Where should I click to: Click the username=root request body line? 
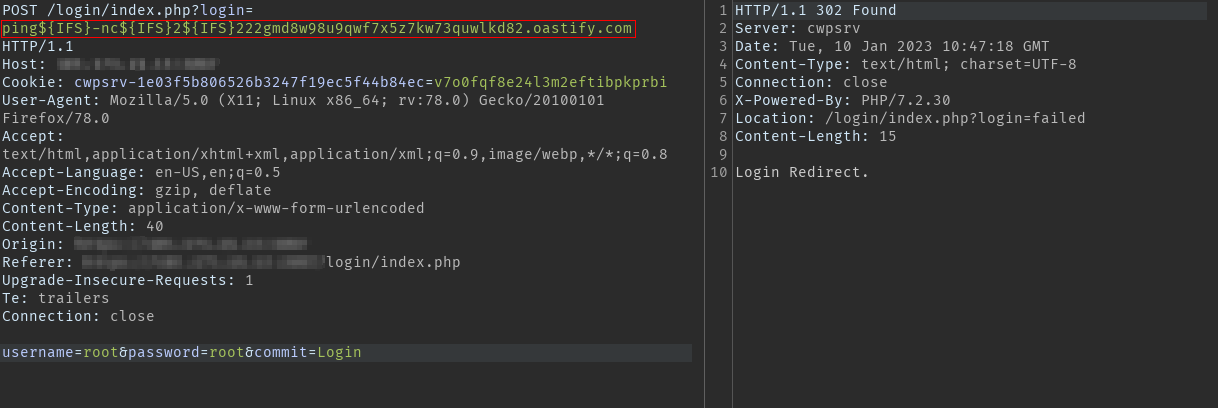pos(181,352)
